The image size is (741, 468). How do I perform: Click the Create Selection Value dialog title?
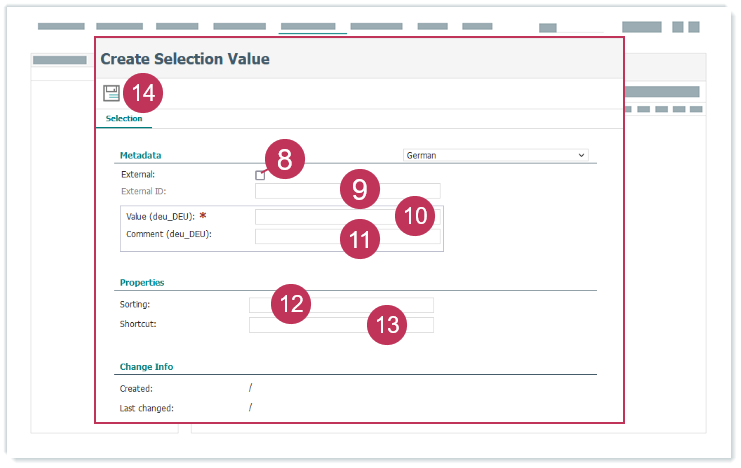[x=185, y=59]
